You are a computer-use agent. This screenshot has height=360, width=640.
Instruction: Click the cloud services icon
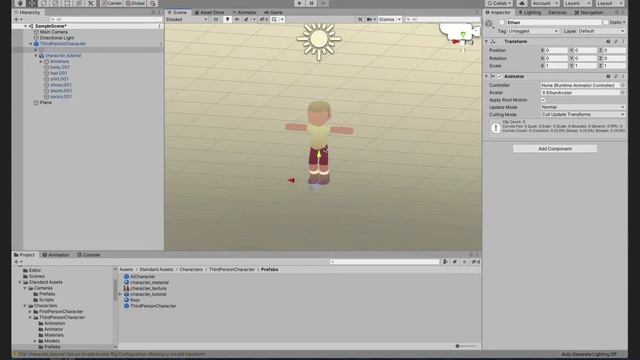coord(522,3)
